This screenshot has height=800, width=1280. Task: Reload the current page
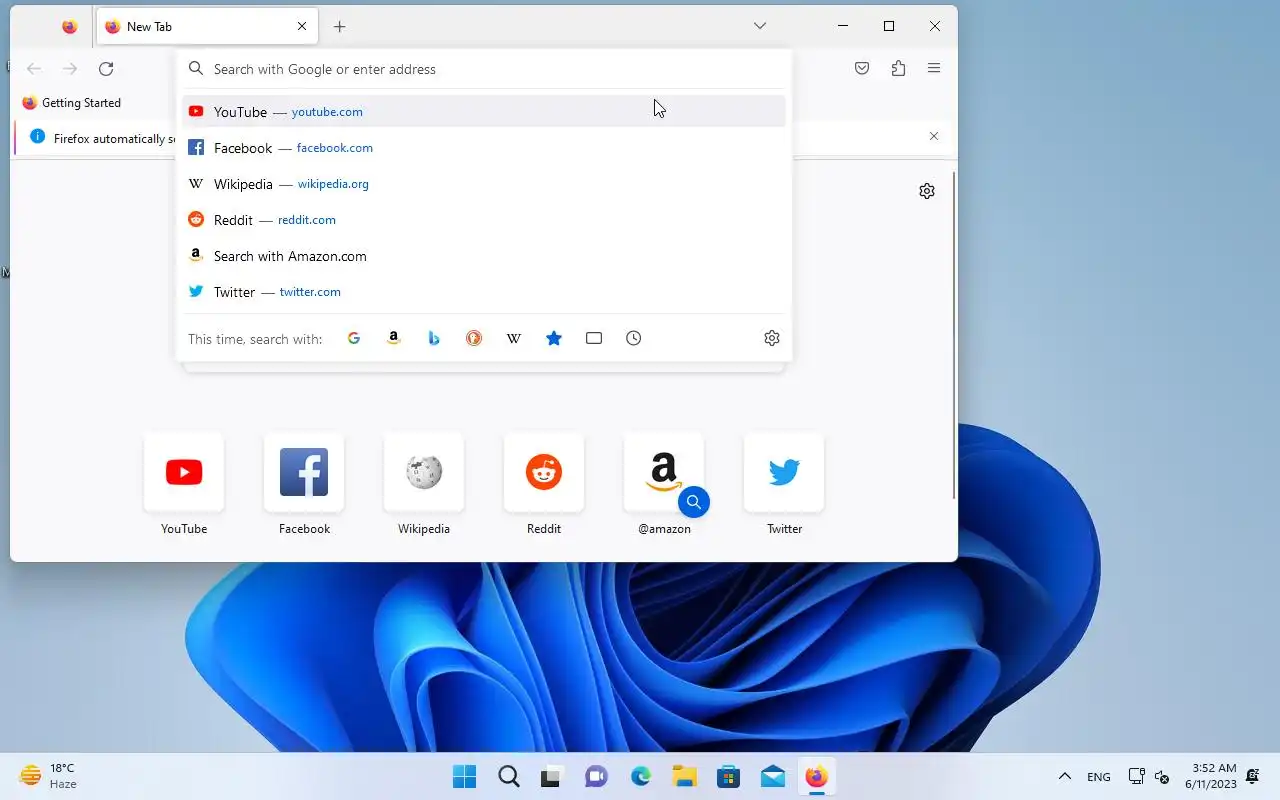(x=106, y=68)
